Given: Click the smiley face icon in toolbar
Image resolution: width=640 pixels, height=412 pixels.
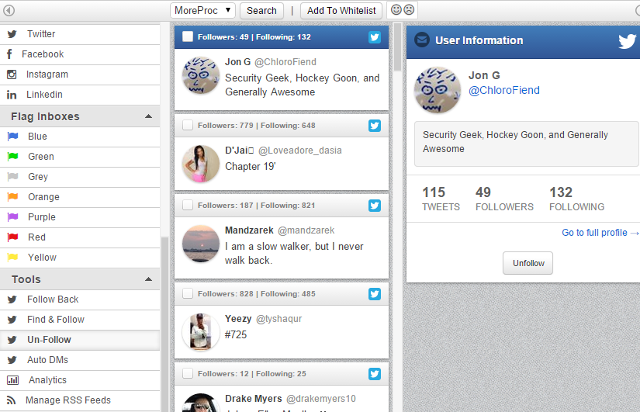Looking at the screenshot, I should (396, 9).
